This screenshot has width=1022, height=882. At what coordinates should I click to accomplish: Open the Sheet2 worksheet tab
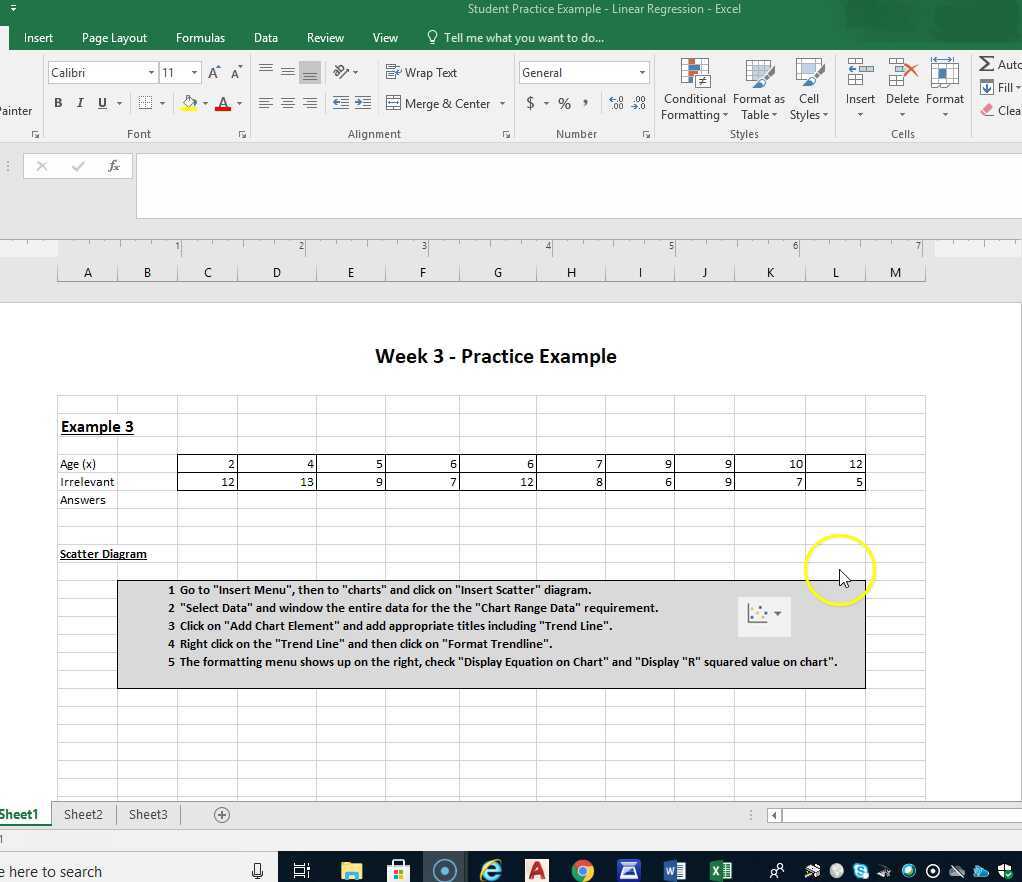[83, 814]
